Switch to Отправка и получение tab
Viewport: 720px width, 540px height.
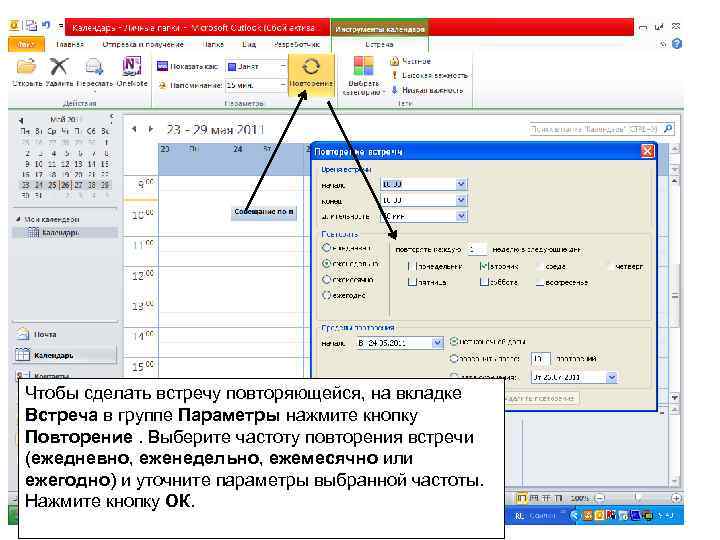143,45
